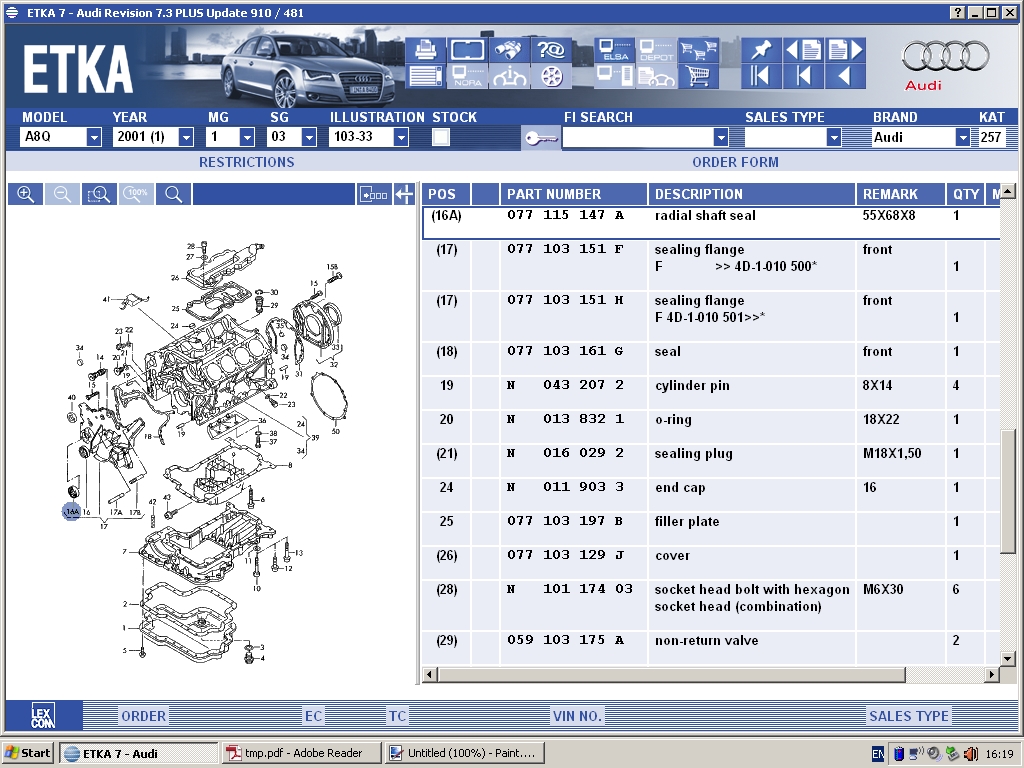Click the document with car icon
The width and height of the screenshot is (1024, 768).
tap(656, 76)
